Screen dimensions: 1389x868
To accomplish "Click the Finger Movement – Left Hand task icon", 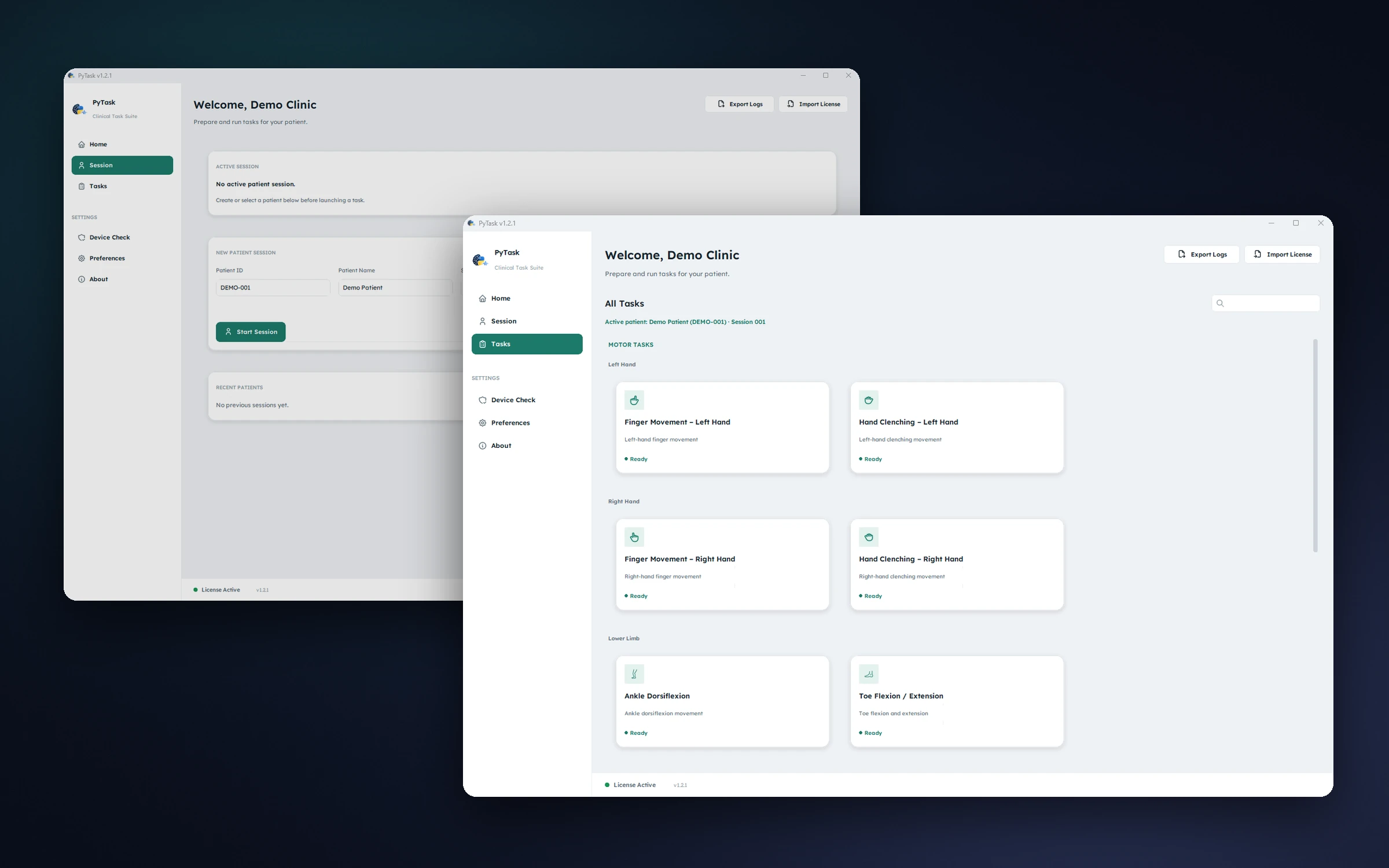I will click(634, 400).
